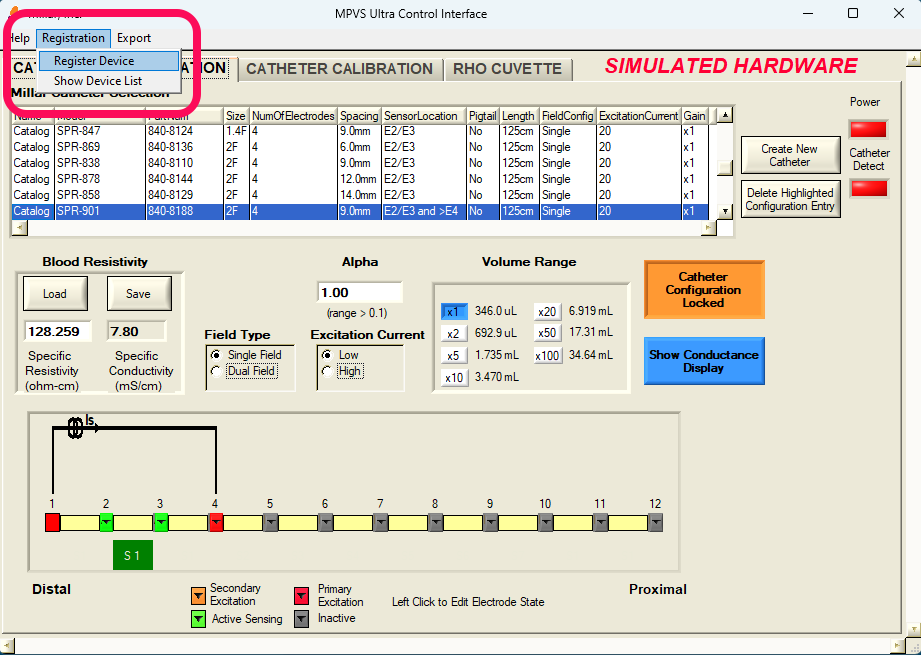
Task: Click the Save blood resistivity button
Action: click(139, 294)
